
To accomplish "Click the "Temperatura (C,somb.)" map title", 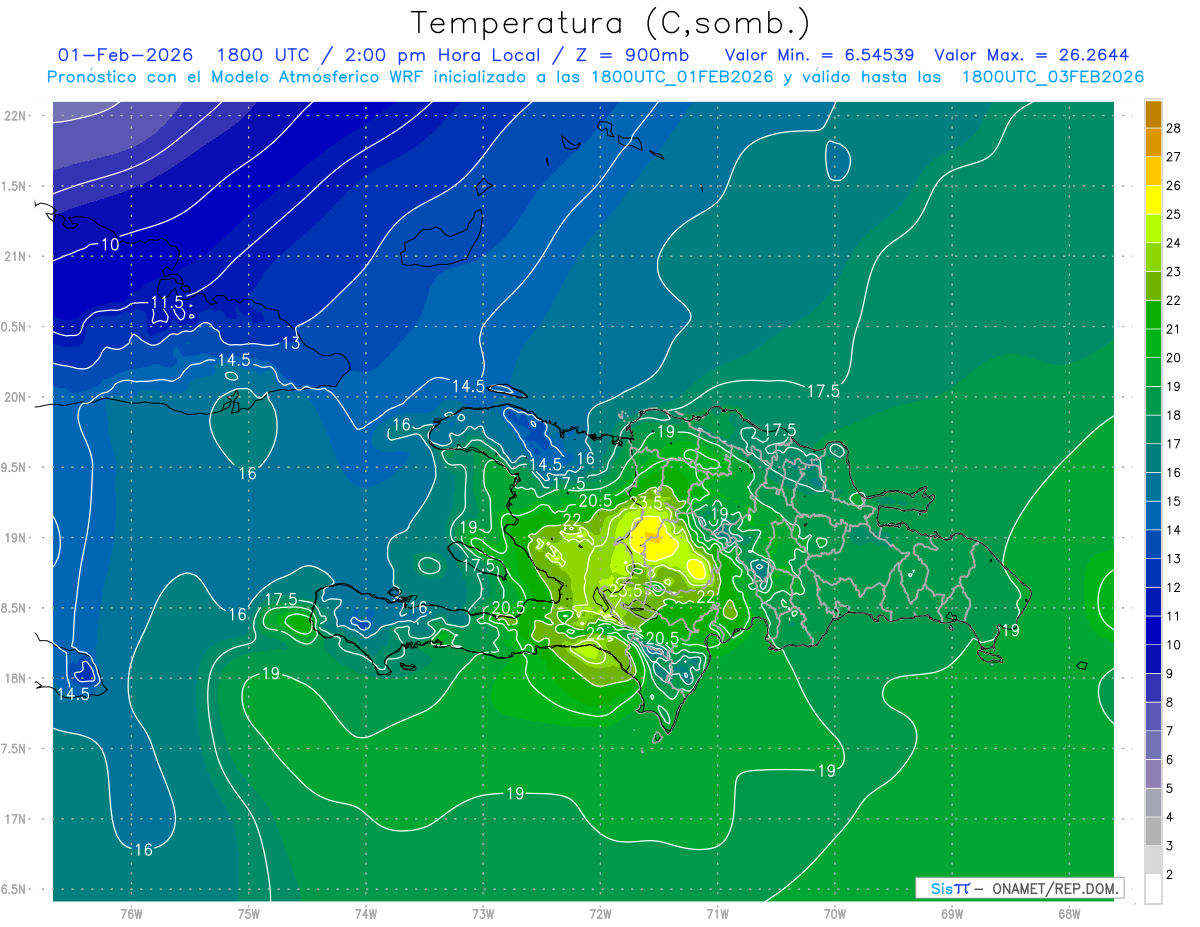I will (612, 23).
